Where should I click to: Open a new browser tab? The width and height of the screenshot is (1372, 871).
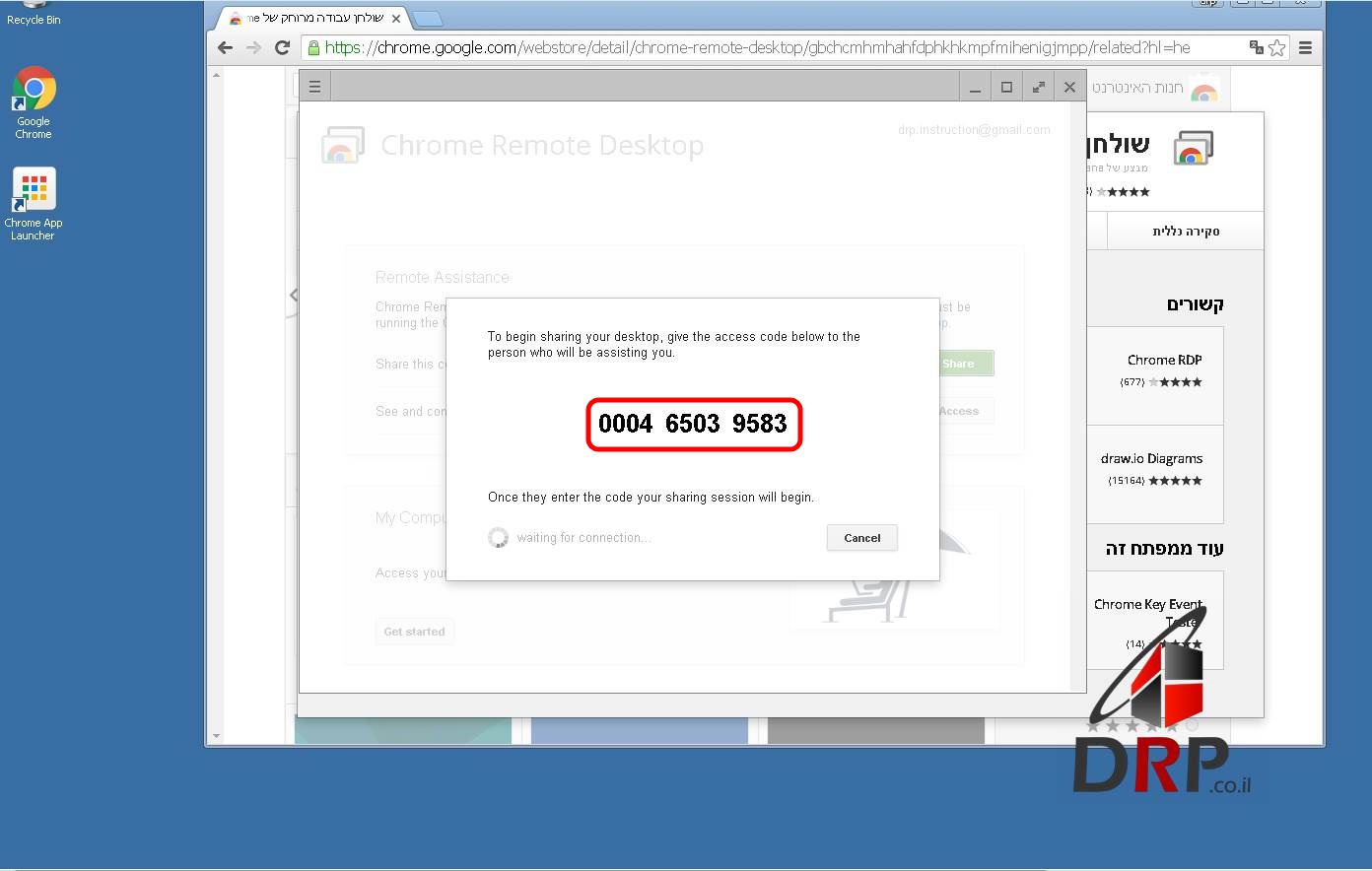point(427,19)
